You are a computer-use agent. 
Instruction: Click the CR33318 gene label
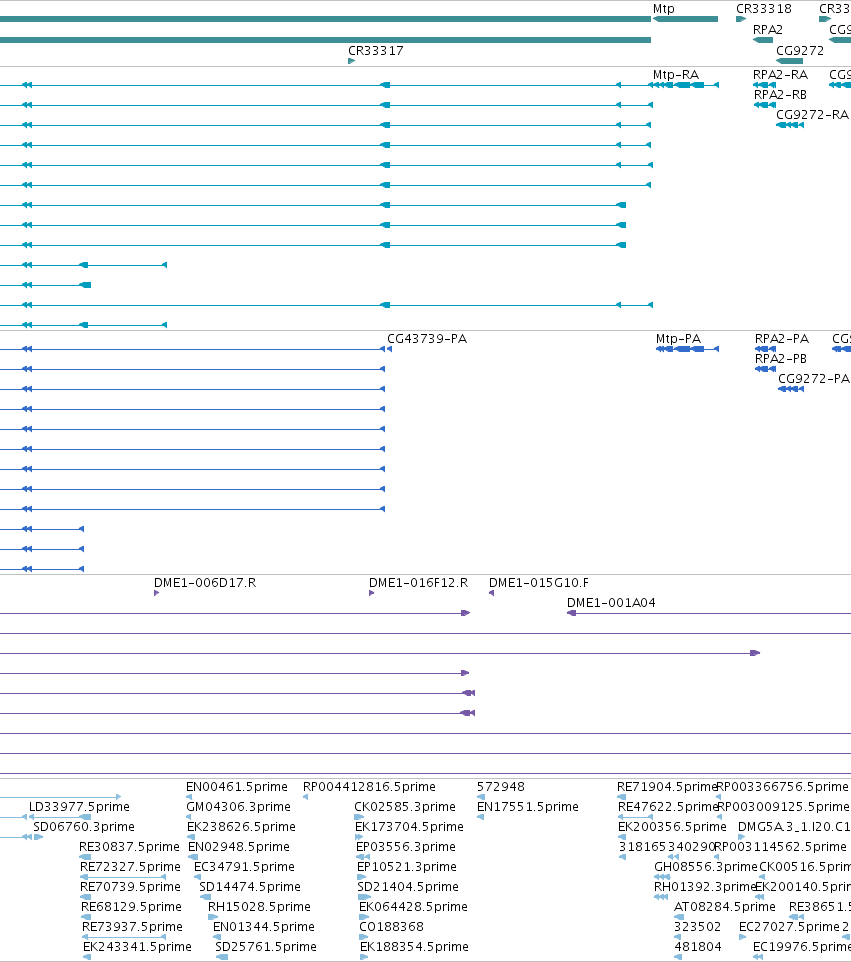coord(764,9)
